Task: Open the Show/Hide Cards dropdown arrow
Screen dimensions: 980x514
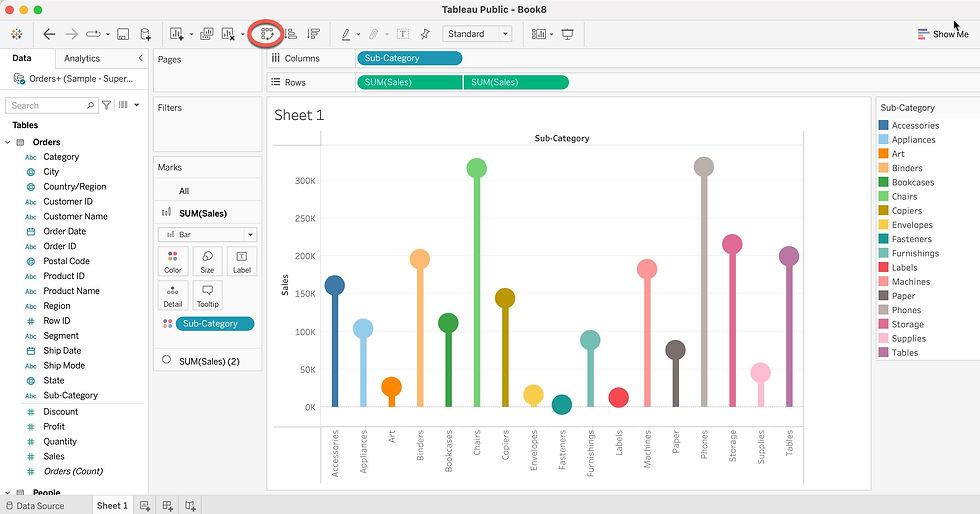Action: click(x=551, y=34)
